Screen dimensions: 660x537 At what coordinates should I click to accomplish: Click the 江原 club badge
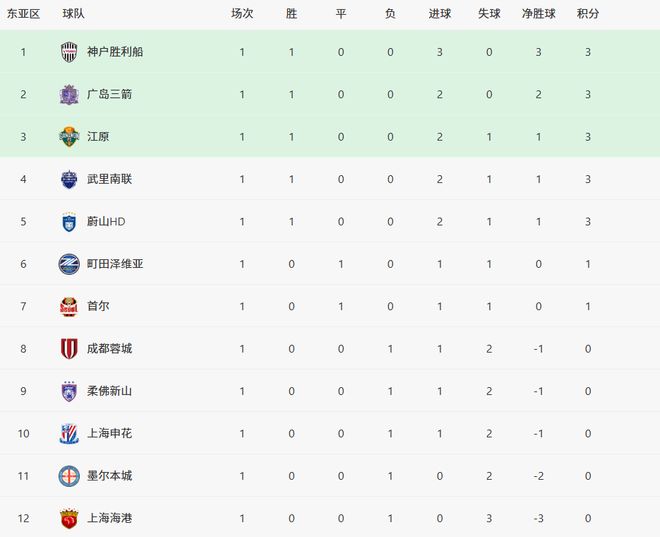coord(69,137)
